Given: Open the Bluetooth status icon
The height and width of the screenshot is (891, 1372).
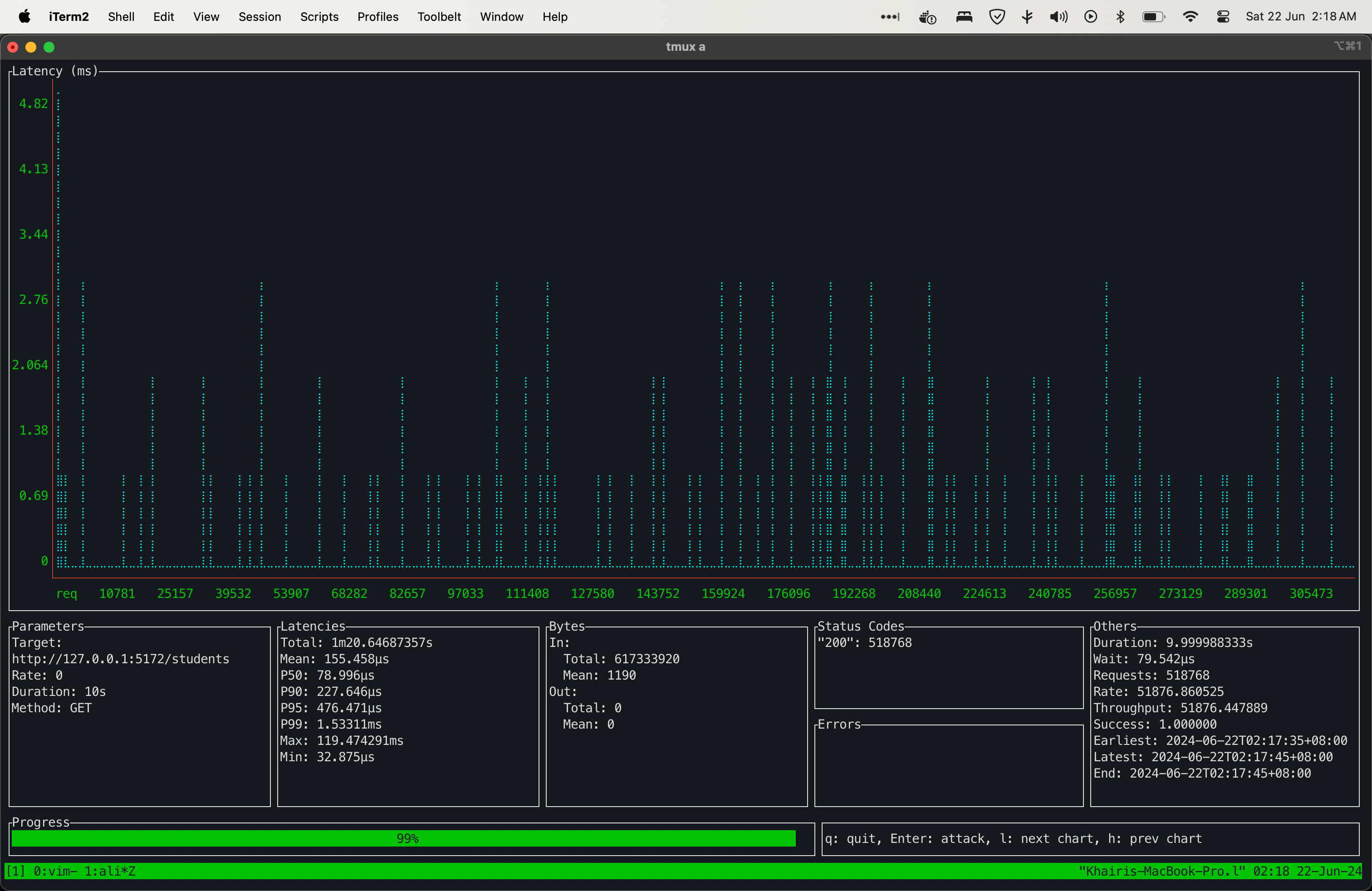Looking at the screenshot, I should click(1120, 17).
